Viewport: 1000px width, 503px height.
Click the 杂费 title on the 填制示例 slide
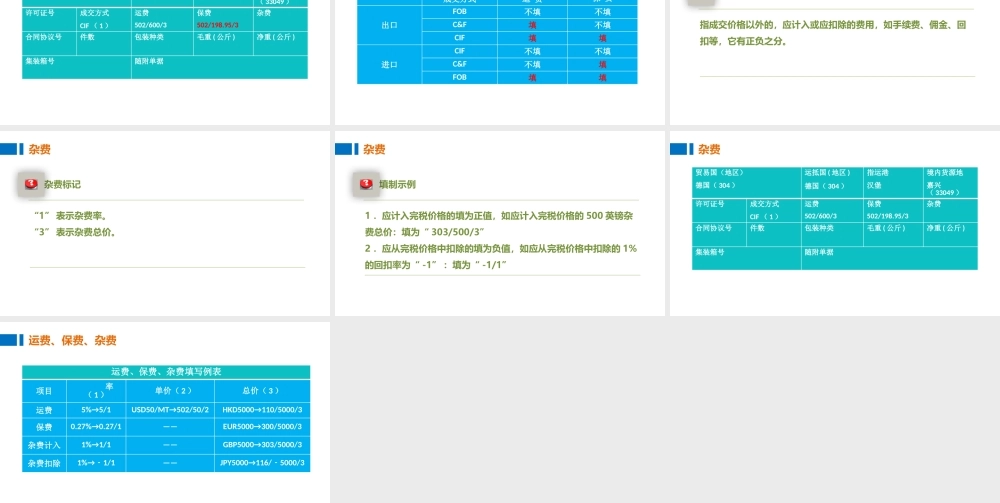coord(374,150)
